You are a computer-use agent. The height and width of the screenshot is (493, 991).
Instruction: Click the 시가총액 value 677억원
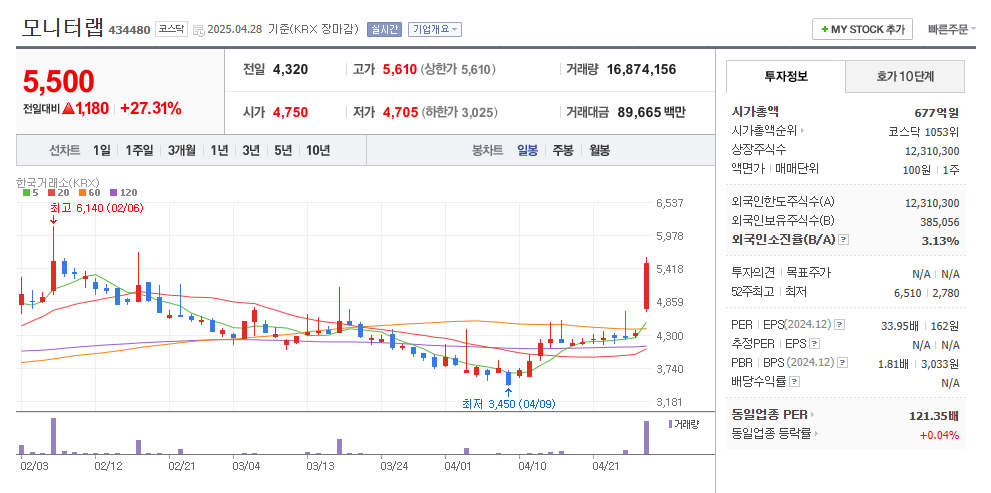tap(937, 113)
